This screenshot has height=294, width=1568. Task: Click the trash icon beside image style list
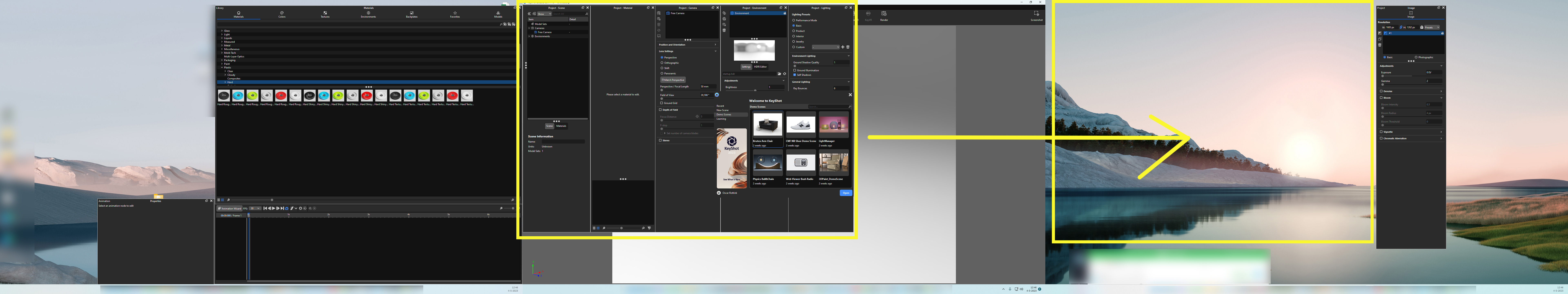point(1380,45)
